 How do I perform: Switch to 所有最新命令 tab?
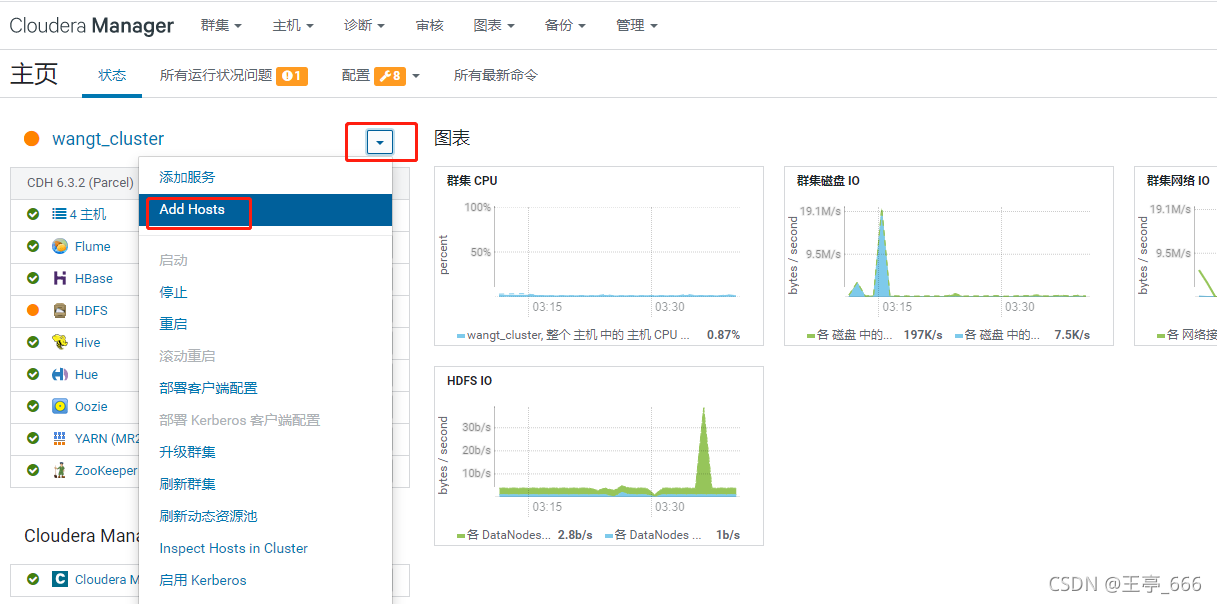(496, 75)
